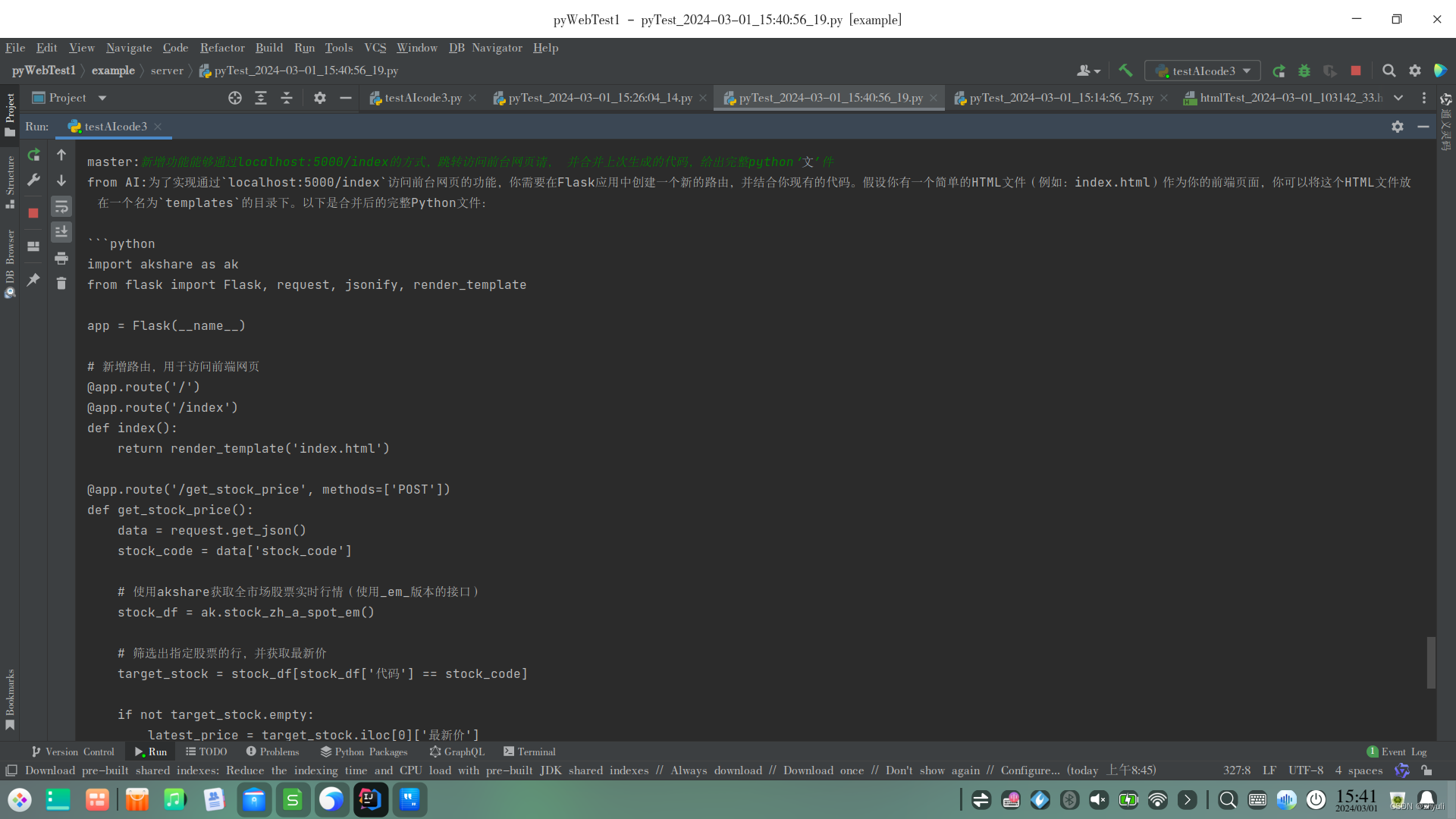Open Search Everywhere magnifier

point(1389,71)
